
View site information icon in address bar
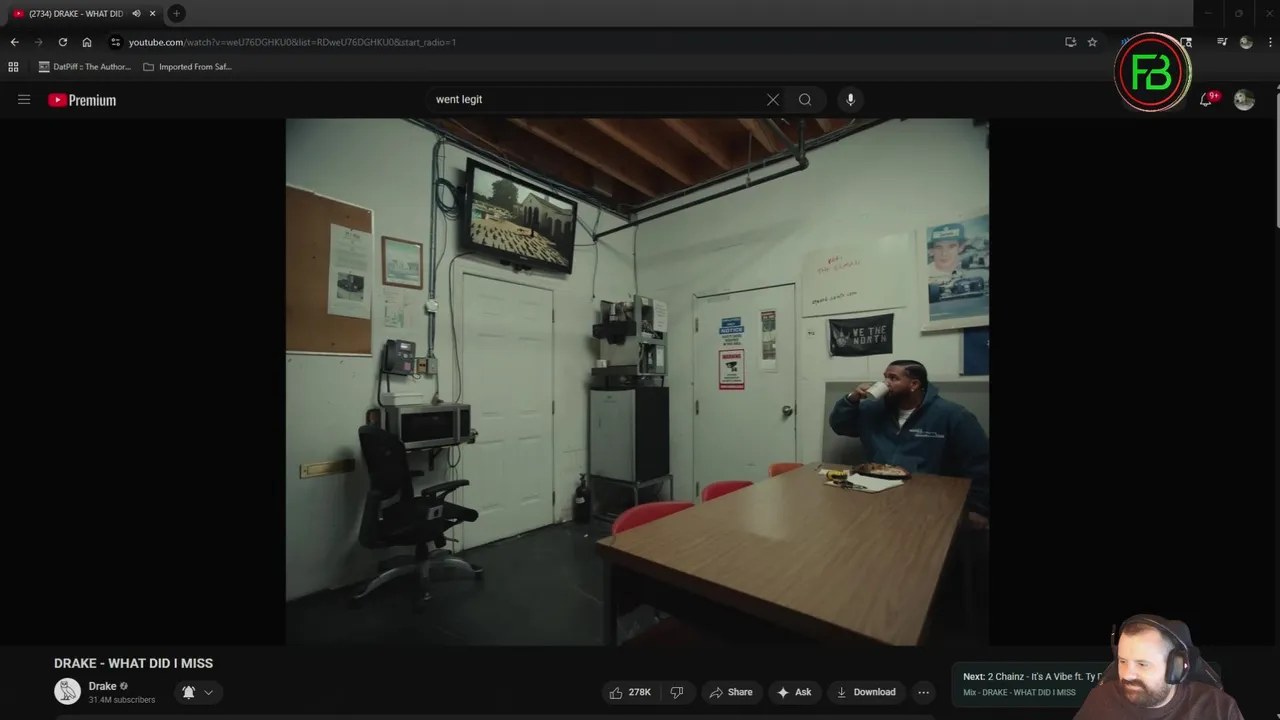[116, 42]
